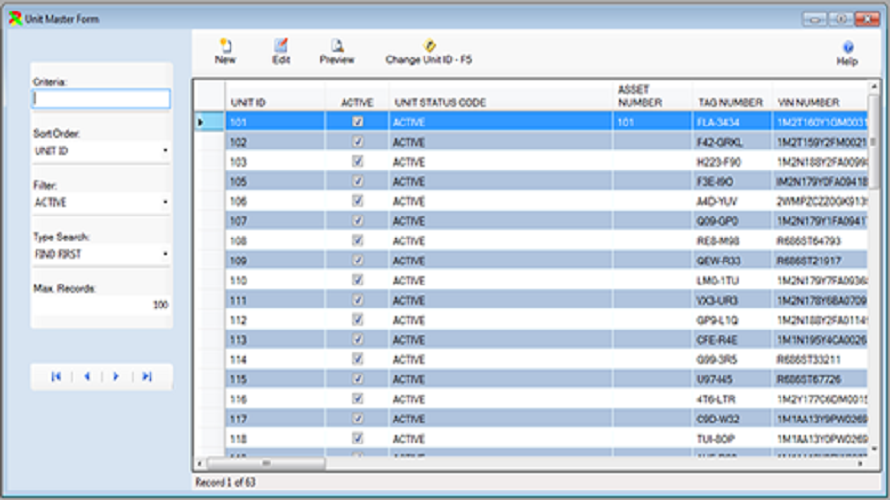Click the UNIT STATUS CODE column header
This screenshot has width=890, height=500.
(x=441, y=102)
